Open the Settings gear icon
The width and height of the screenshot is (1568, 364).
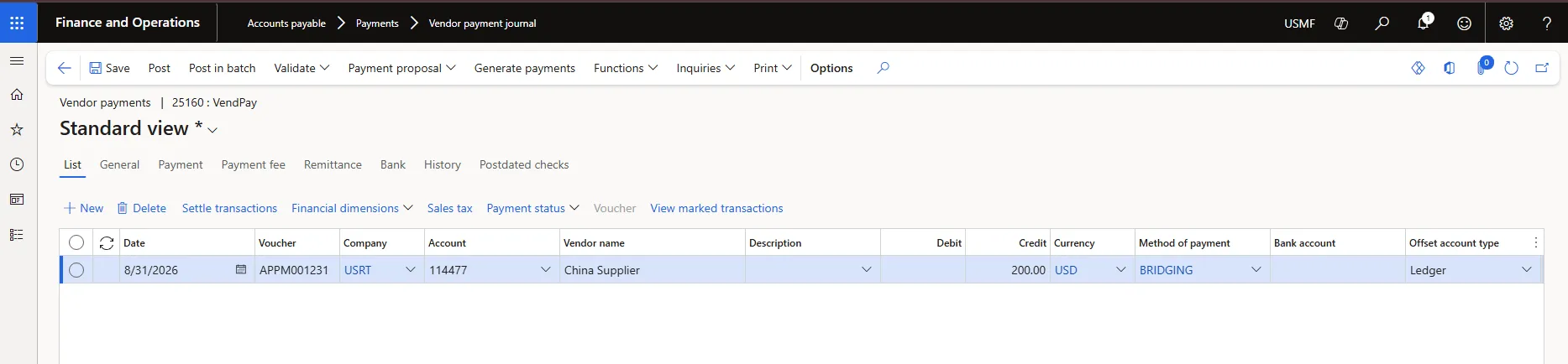point(1506,23)
